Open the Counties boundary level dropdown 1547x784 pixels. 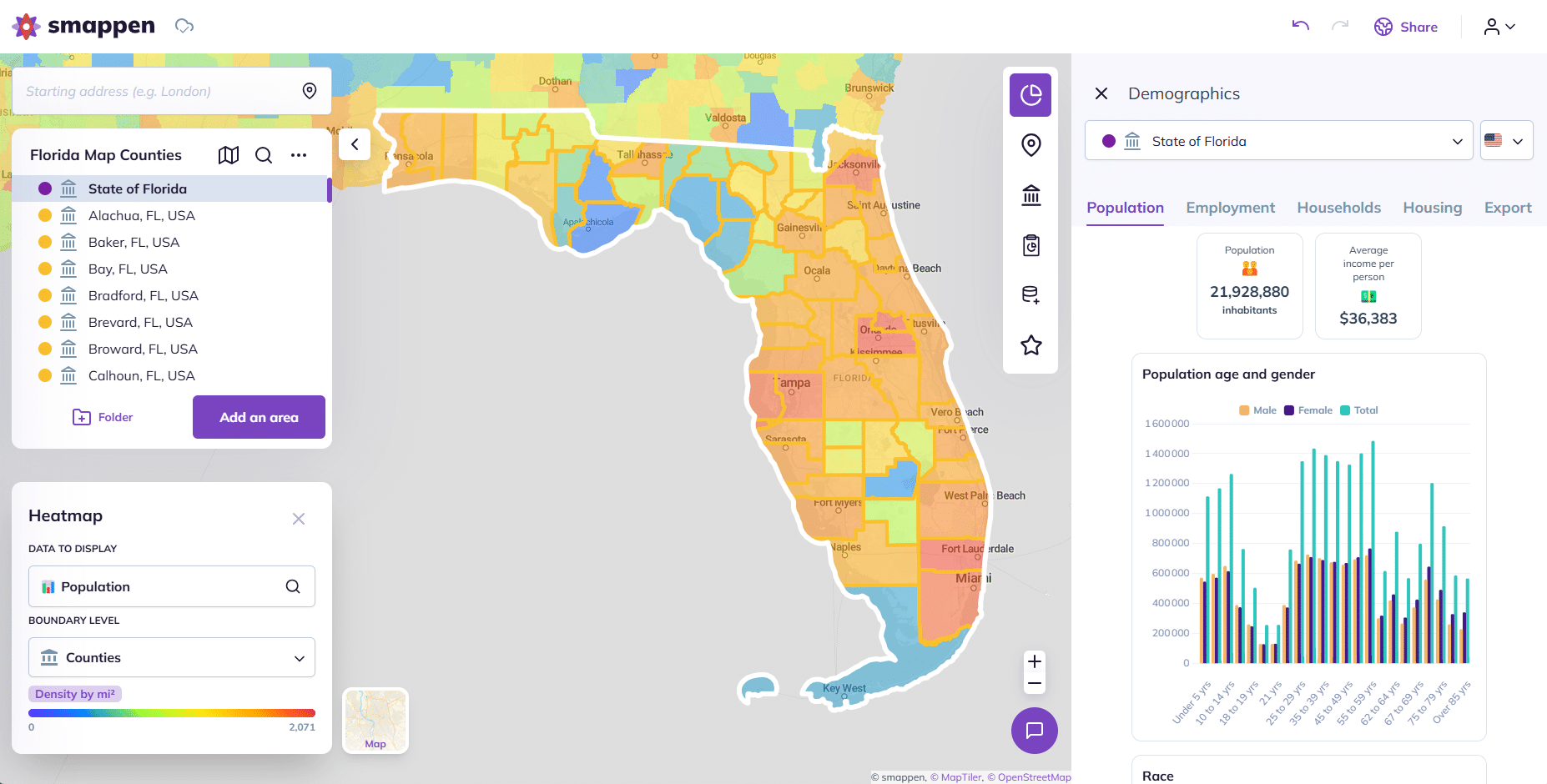click(171, 657)
